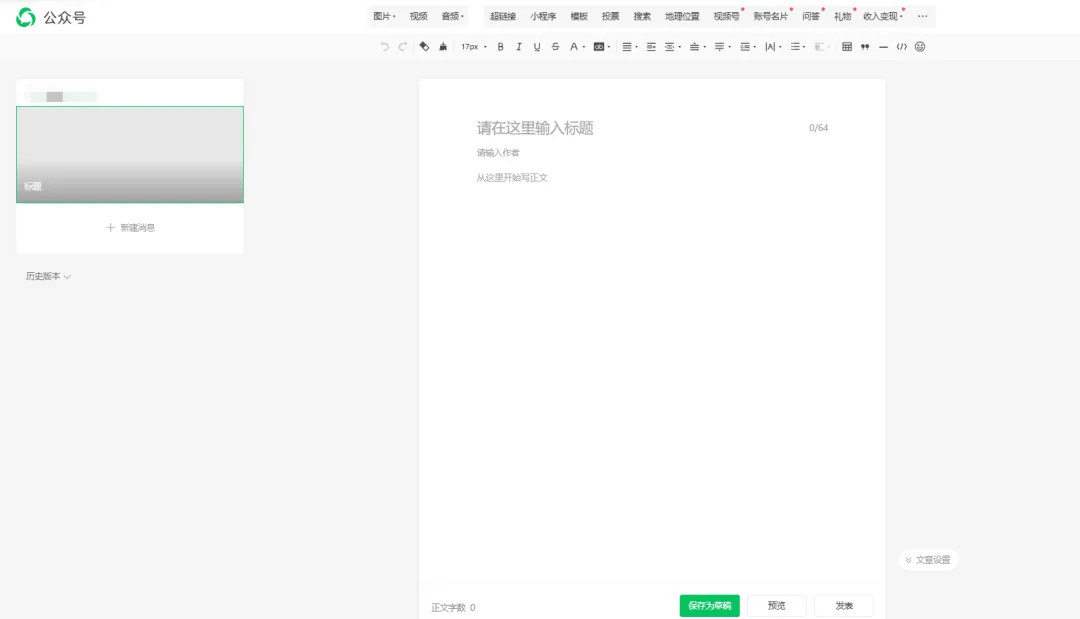Toggle strikethrough formatting
Image resolution: width=1080 pixels, height=619 pixels.
[554, 46]
